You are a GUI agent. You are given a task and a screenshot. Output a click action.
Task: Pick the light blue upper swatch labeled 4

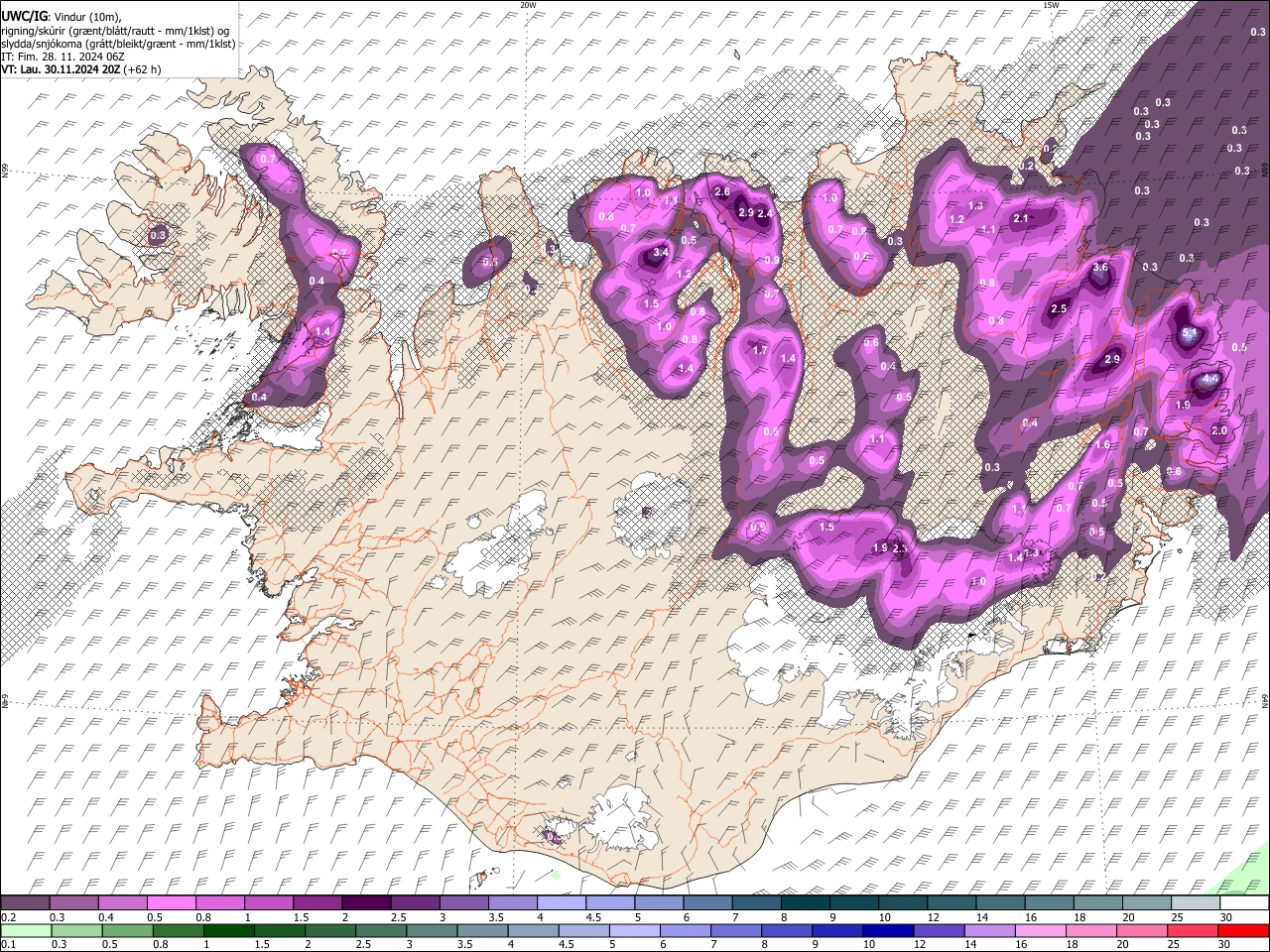562,903
